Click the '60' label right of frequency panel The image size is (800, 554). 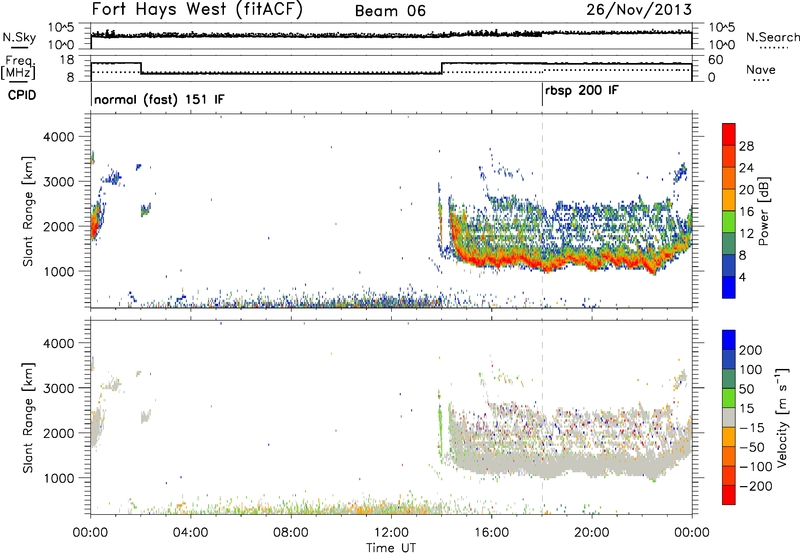pos(716,60)
